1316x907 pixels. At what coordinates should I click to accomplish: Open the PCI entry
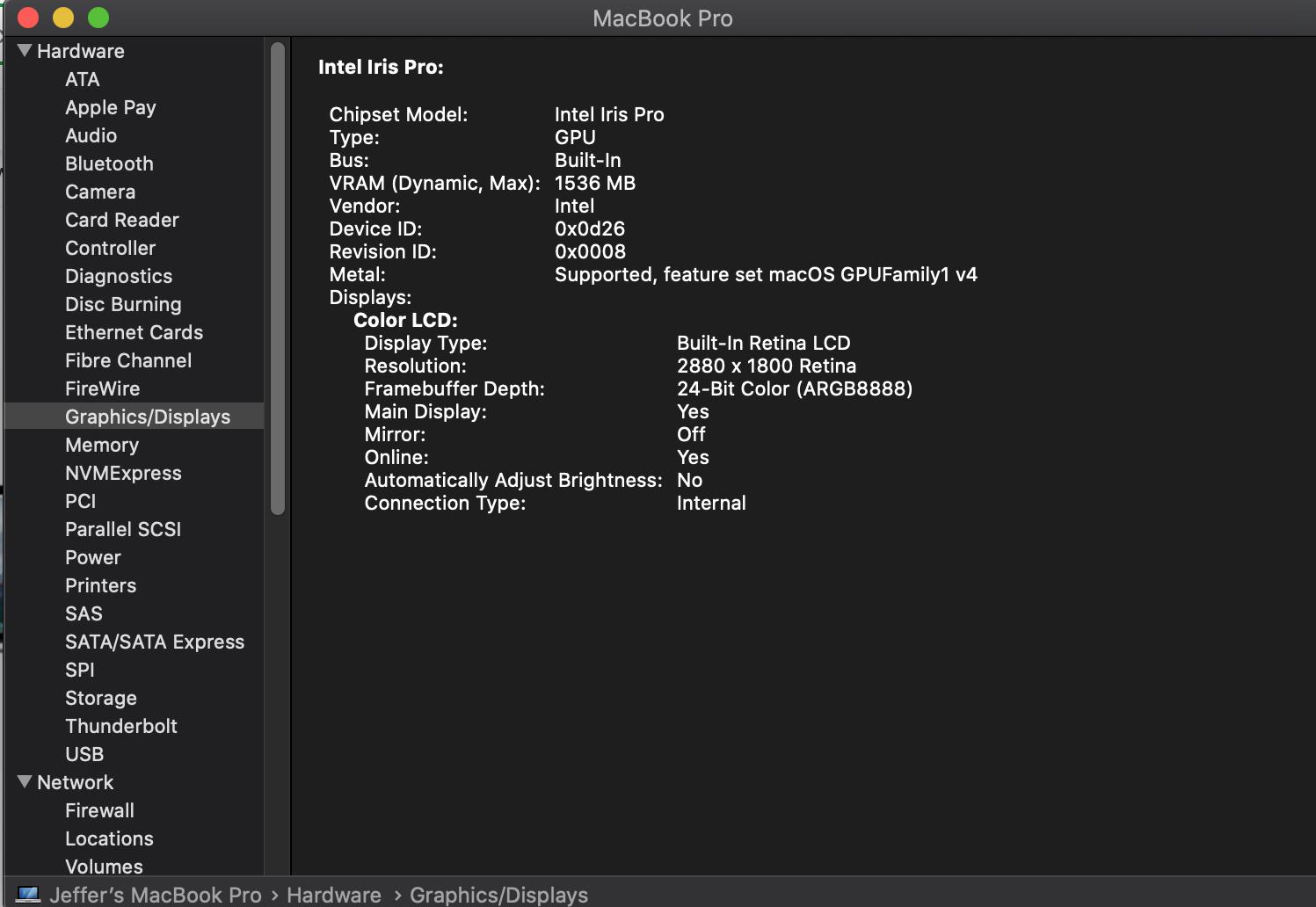tap(81, 501)
